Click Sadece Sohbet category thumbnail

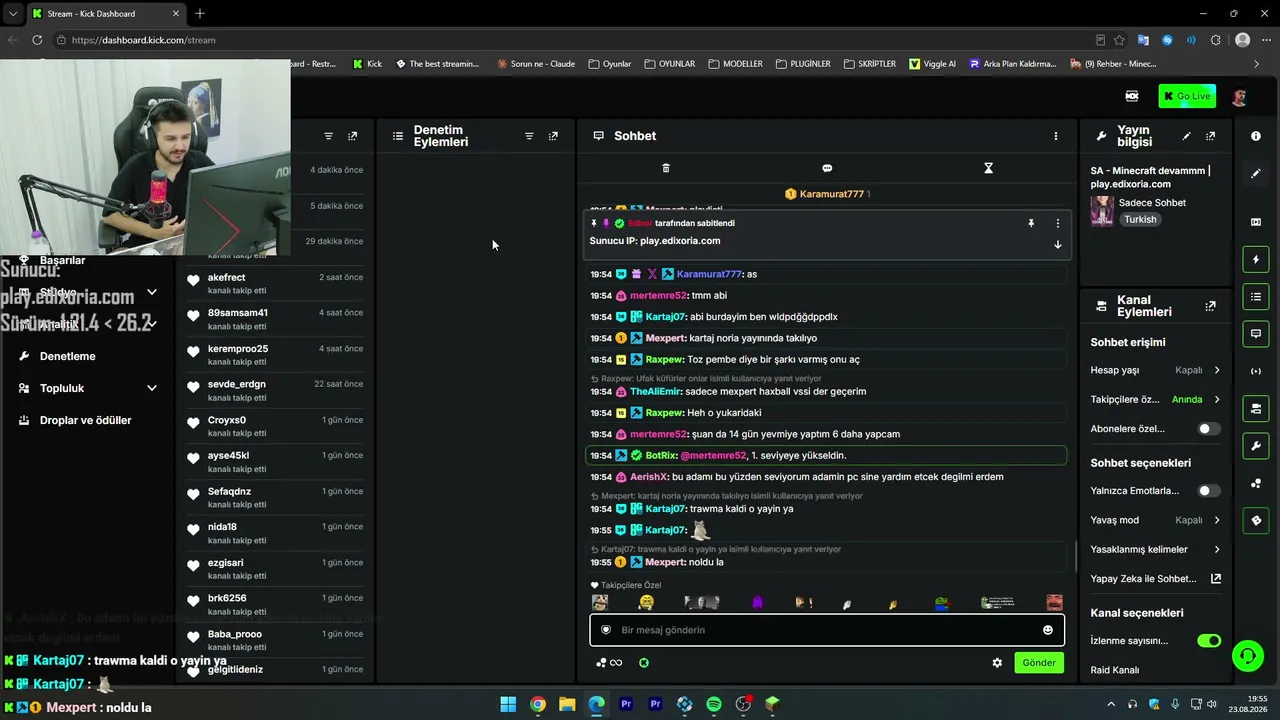[1102, 210]
